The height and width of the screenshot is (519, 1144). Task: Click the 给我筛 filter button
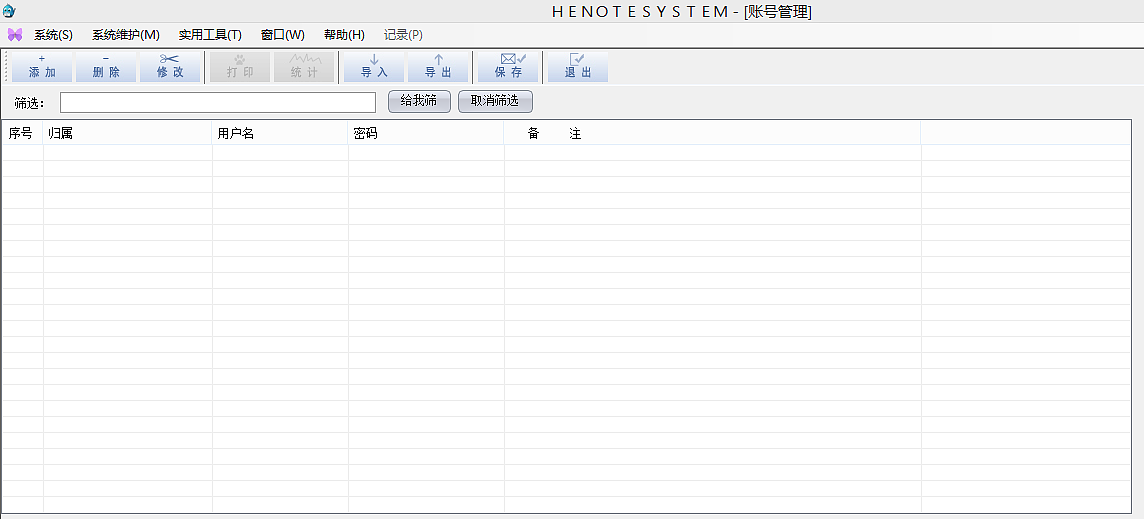click(419, 101)
